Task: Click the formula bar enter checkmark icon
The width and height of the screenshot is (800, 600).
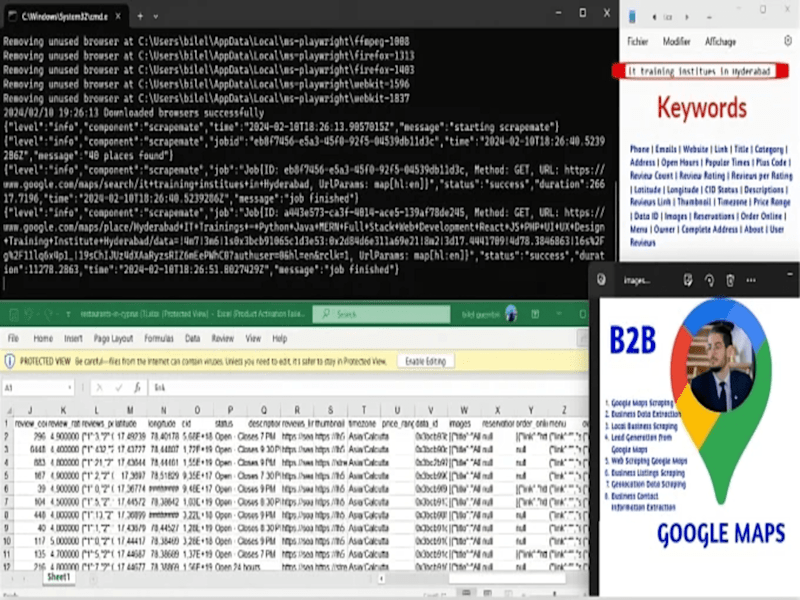Action: tap(118, 388)
